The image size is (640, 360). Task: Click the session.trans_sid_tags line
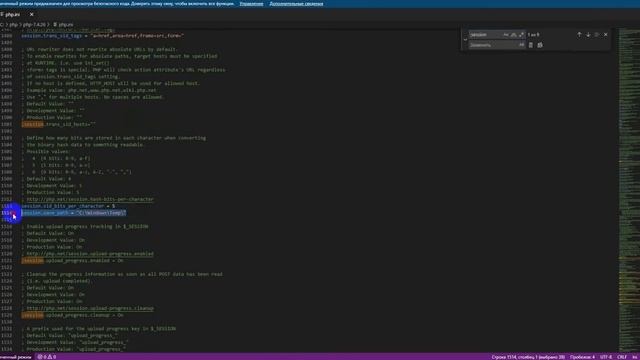102,36
